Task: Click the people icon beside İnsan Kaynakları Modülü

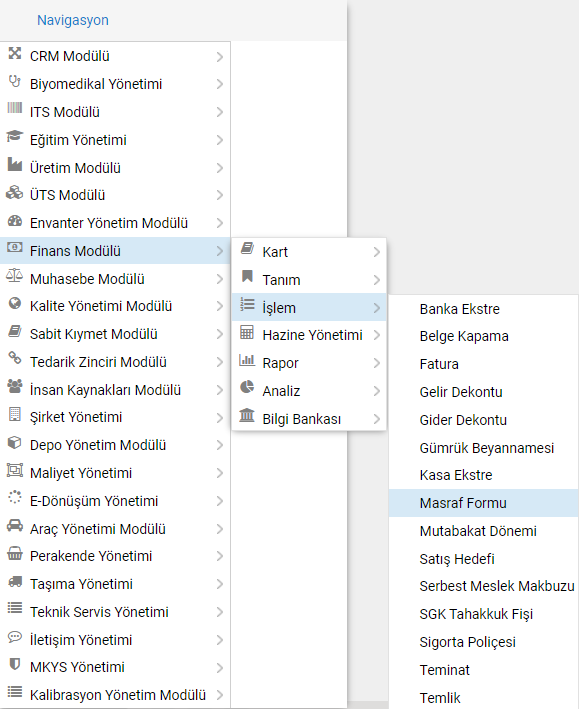Action: coord(14,386)
